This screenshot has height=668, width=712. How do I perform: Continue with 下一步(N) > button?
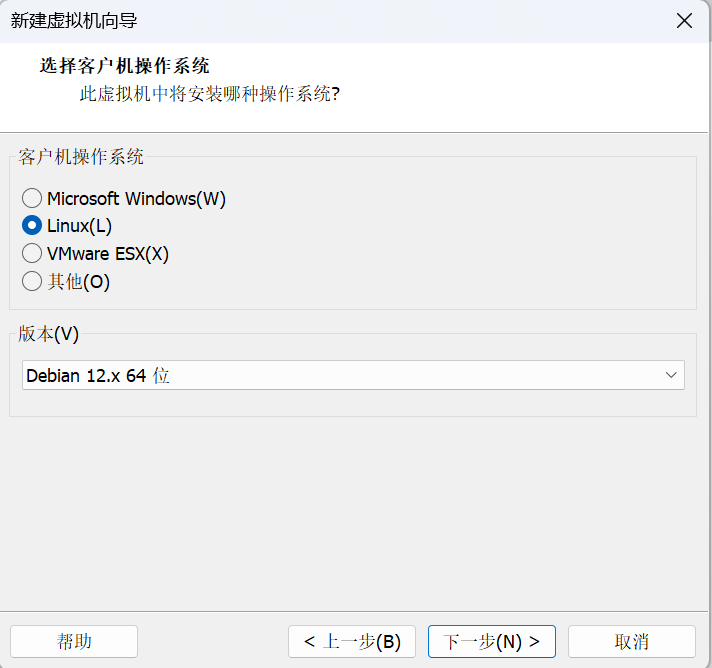492,641
